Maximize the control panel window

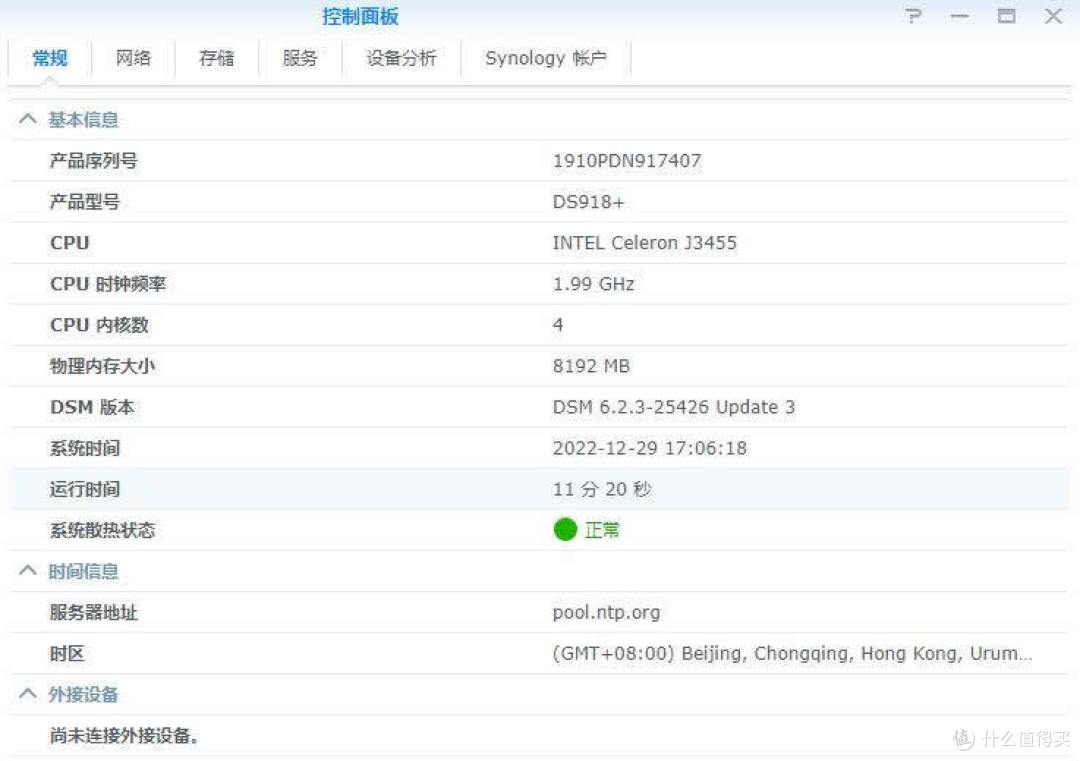point(1006,17)
